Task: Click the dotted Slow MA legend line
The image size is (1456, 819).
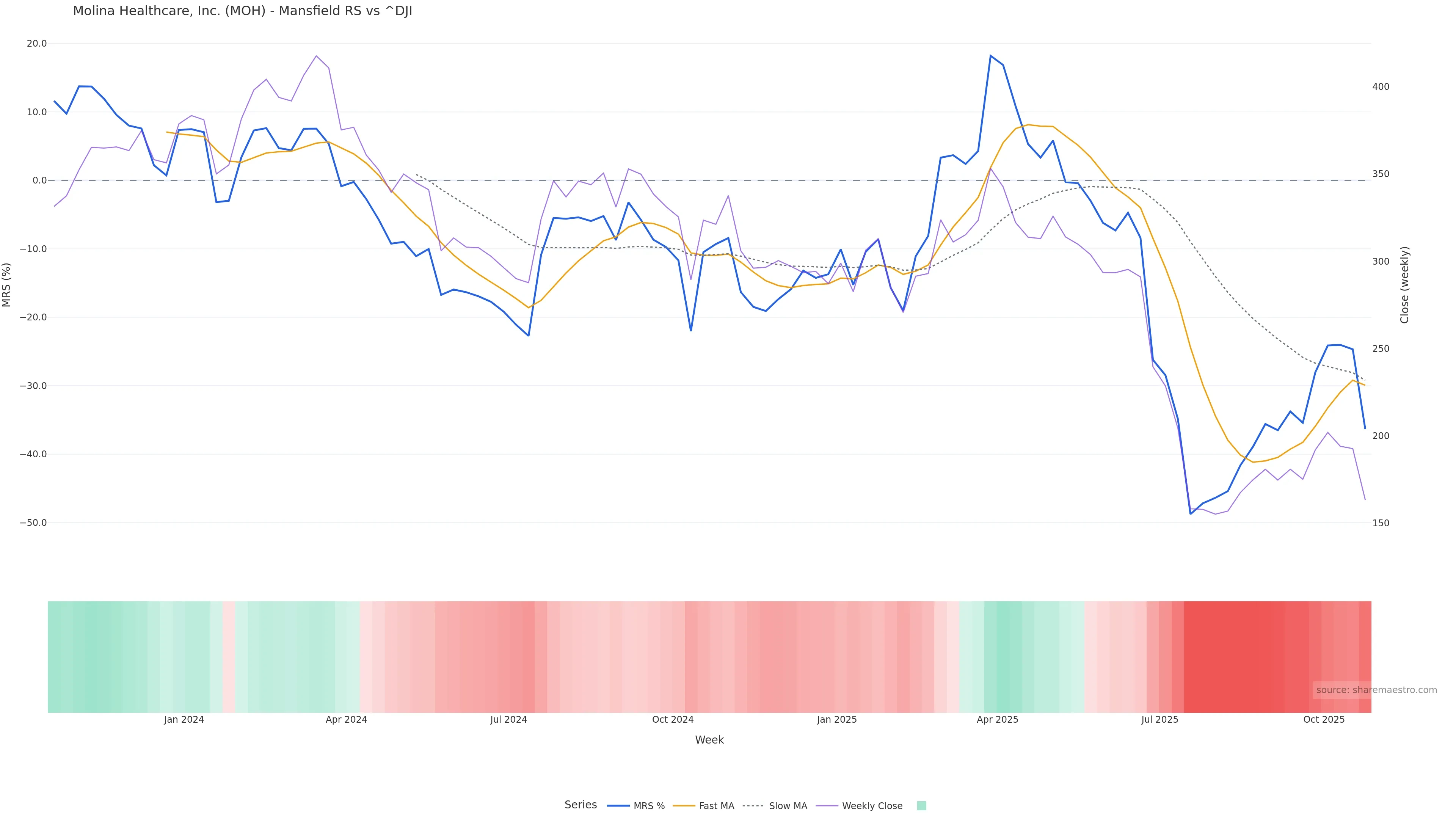Action: (x=753, y=806)
